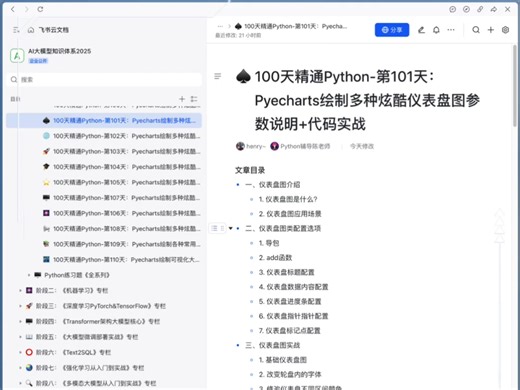The width and height of the screenshot is (520, 390).
Task: Expand 阶段三 深度学习PyTorch&TensorFlow node
Action: click(20, 306)
